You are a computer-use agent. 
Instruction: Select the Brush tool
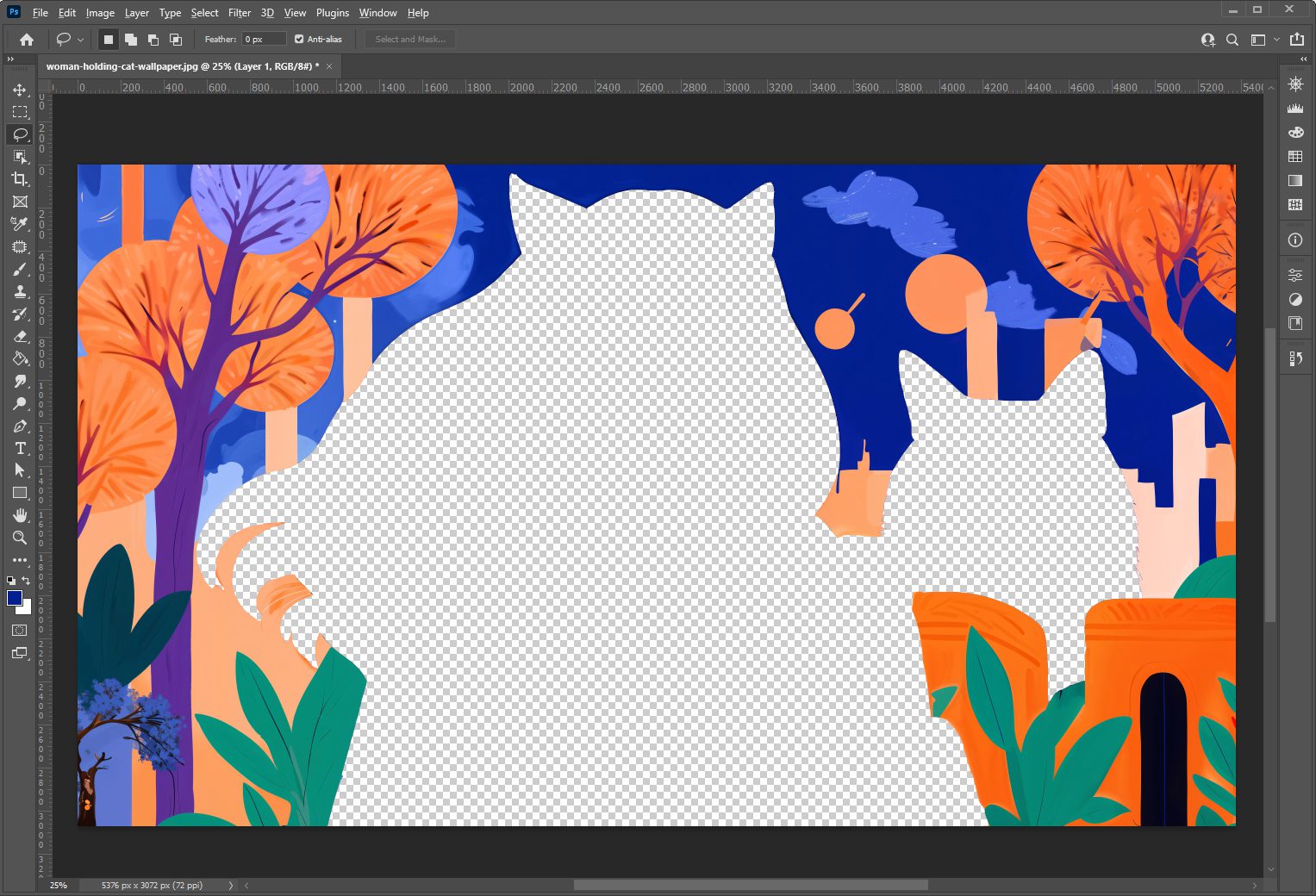click(20, 270)
